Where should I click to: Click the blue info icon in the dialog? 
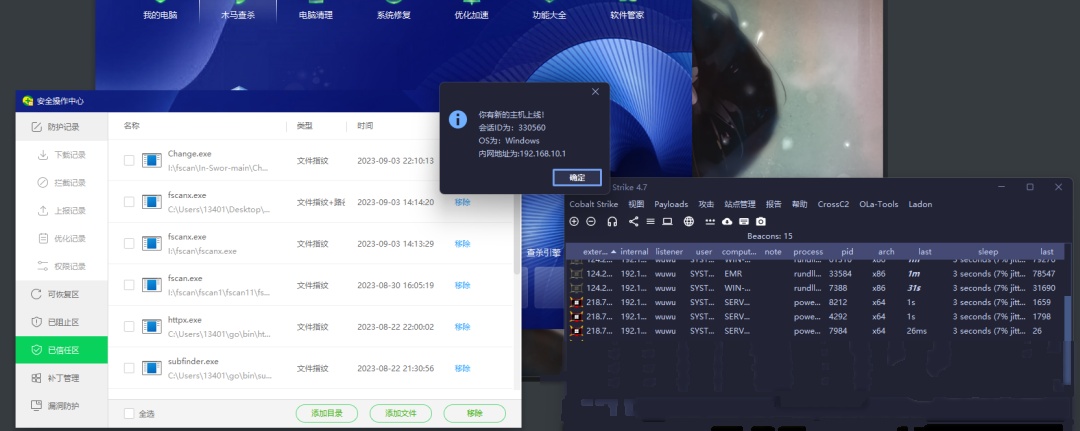pyautogui.click(x=458, y=119)
